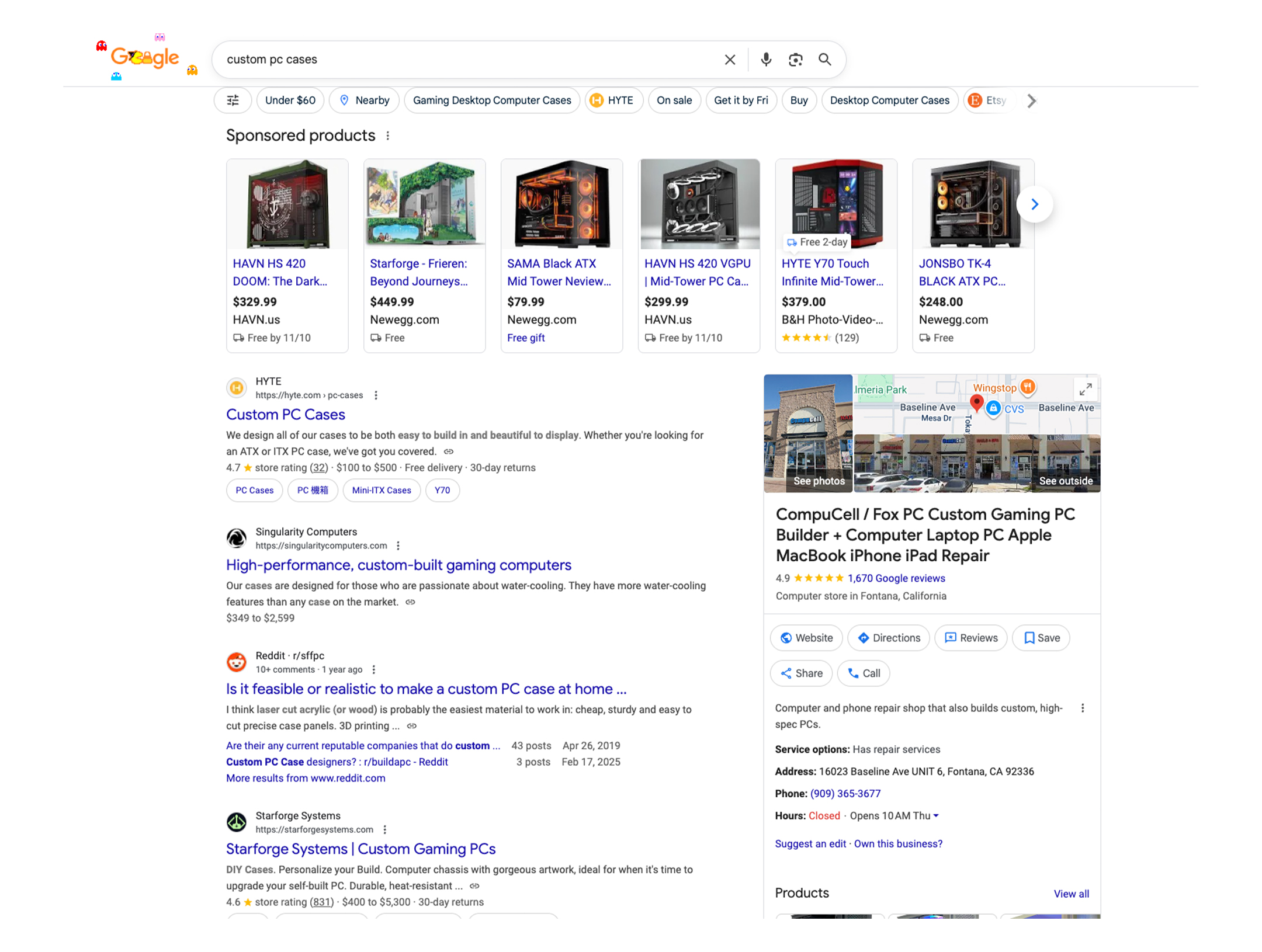1262x952 pixels.
Task: Open more options beside Sponsored products
Action: pyautogui.click(x=388, y=136)
